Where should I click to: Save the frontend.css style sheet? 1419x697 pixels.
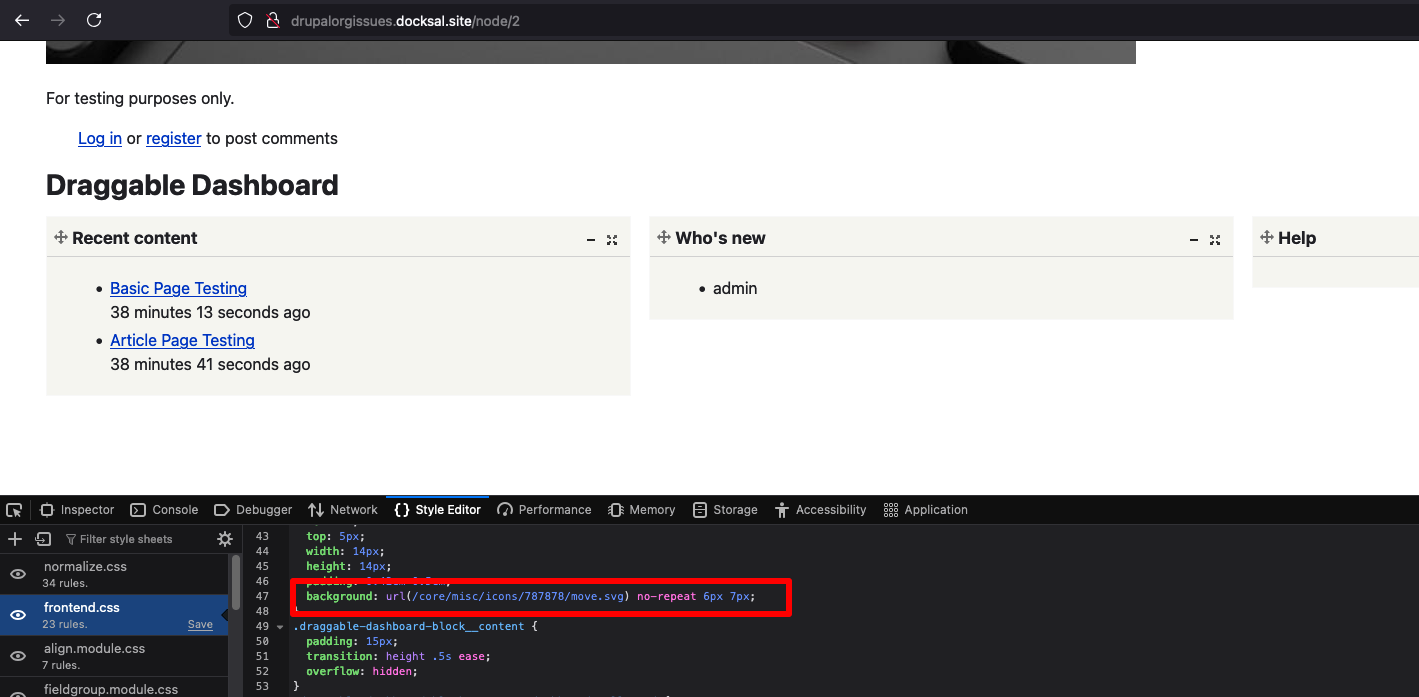pos(200,624)
